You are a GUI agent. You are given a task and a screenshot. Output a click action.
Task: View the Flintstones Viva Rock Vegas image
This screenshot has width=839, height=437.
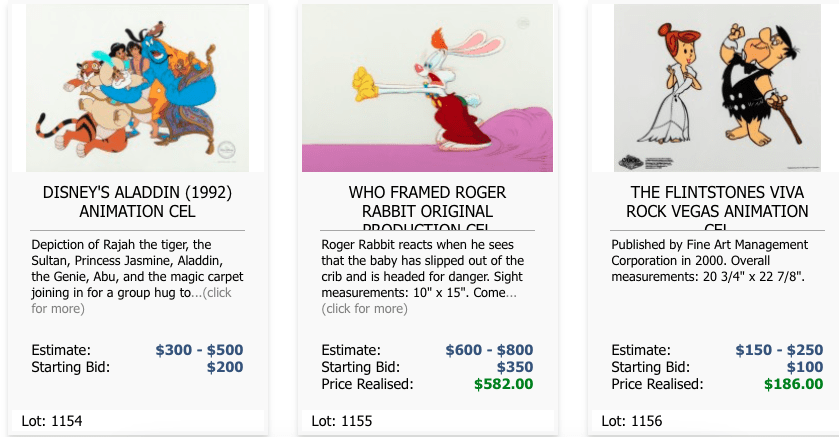pos(717,88)
